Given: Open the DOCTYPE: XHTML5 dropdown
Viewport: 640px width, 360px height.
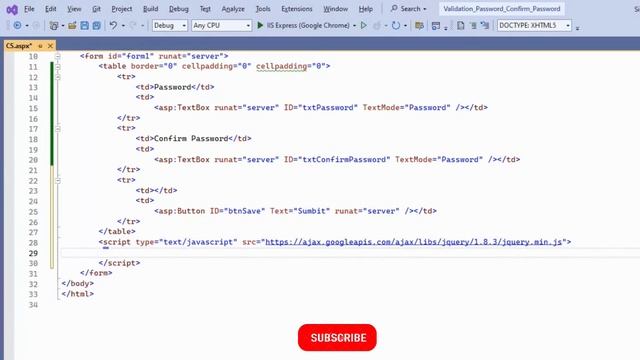Looking at the screenshot, I should click(534, 25).
